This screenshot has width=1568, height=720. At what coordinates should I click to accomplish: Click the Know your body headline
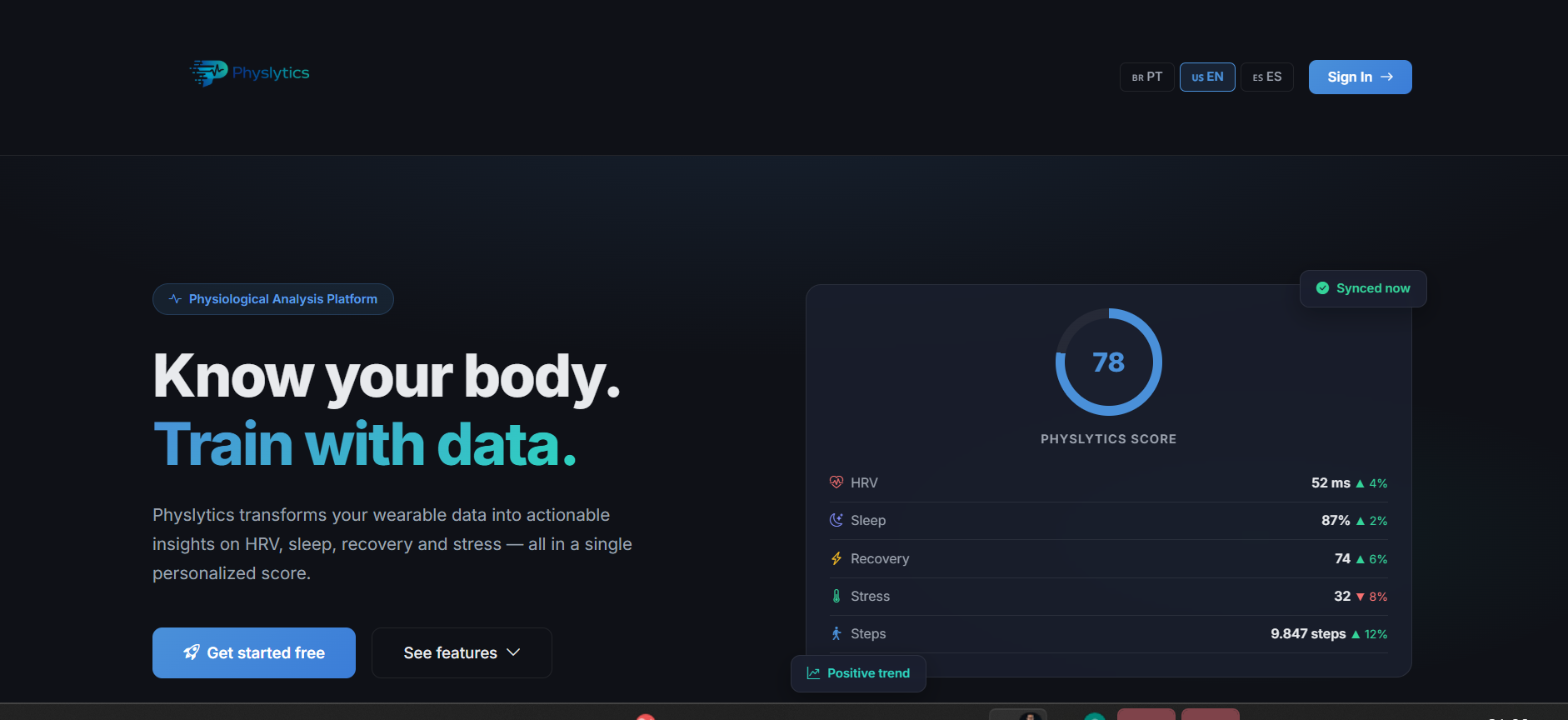(387, 377)
